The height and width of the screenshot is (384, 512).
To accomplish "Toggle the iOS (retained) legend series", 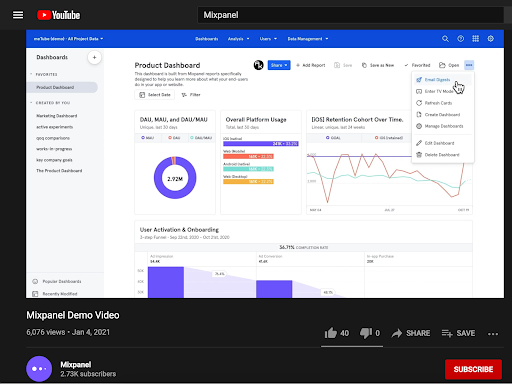I will pyautogui.click(x=389, y=138).
